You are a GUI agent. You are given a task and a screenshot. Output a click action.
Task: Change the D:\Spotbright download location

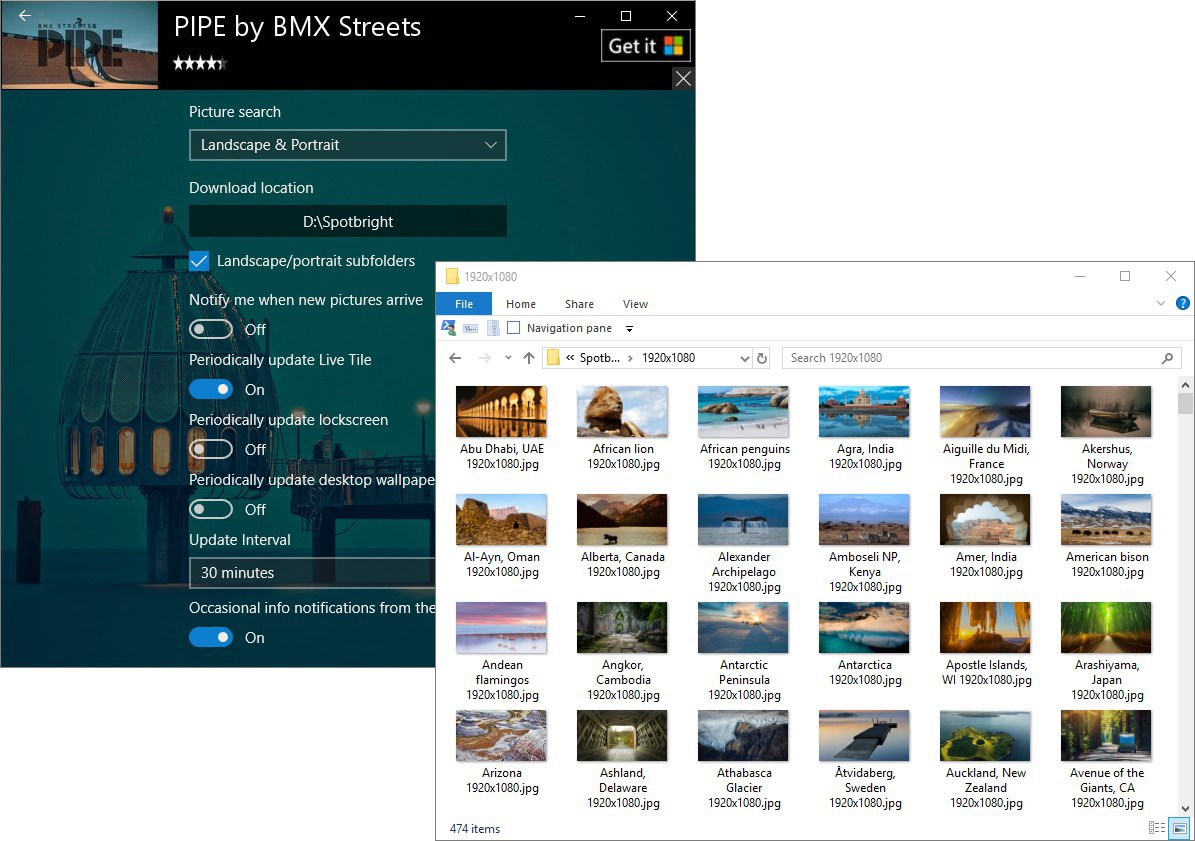coord(348,222)
